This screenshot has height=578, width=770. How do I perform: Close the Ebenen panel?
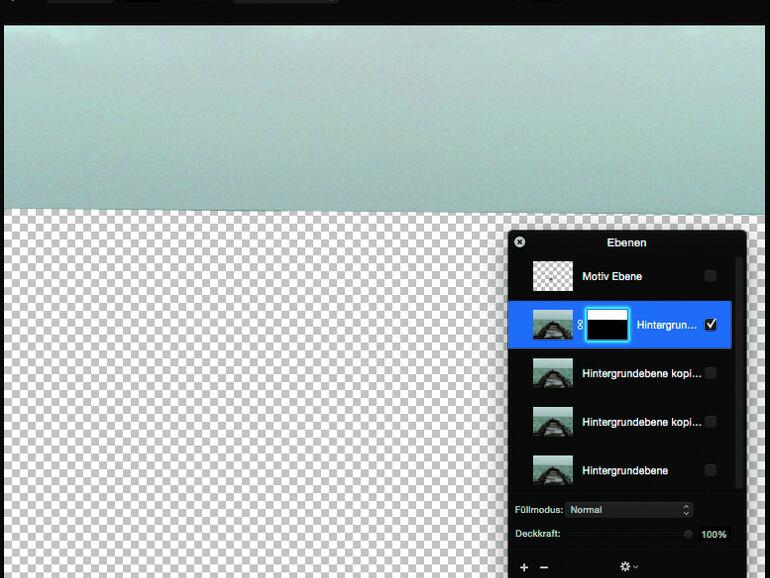520,242
